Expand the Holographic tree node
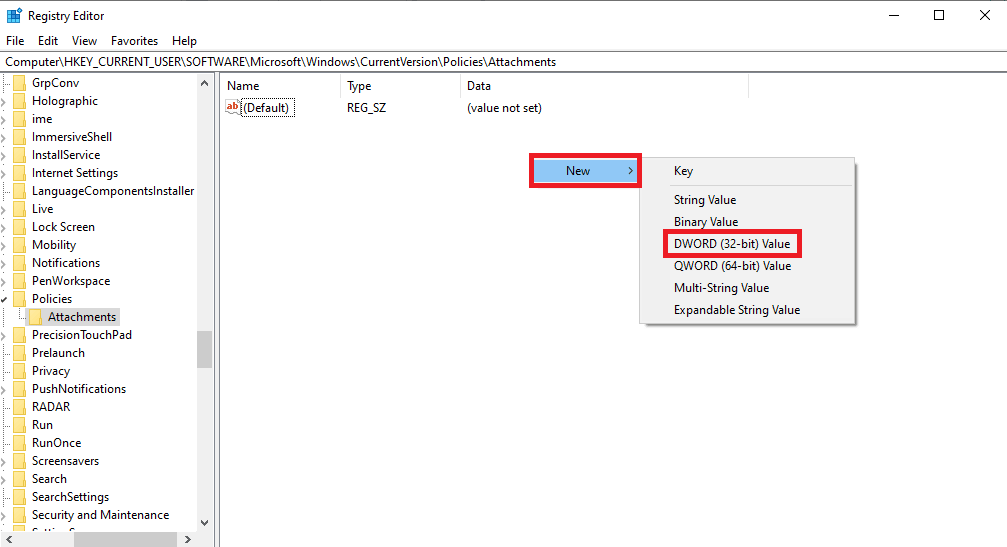The width and height of the screenshot is (1007, 547). click(x=4, y=101)
